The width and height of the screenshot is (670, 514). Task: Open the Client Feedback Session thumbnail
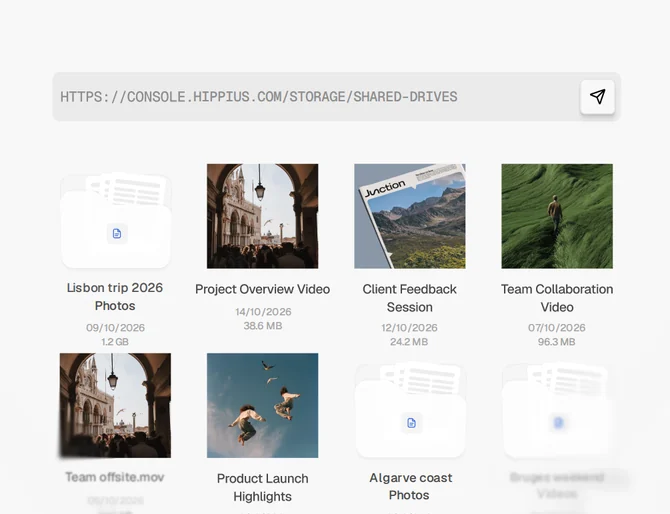coord(410,216)
